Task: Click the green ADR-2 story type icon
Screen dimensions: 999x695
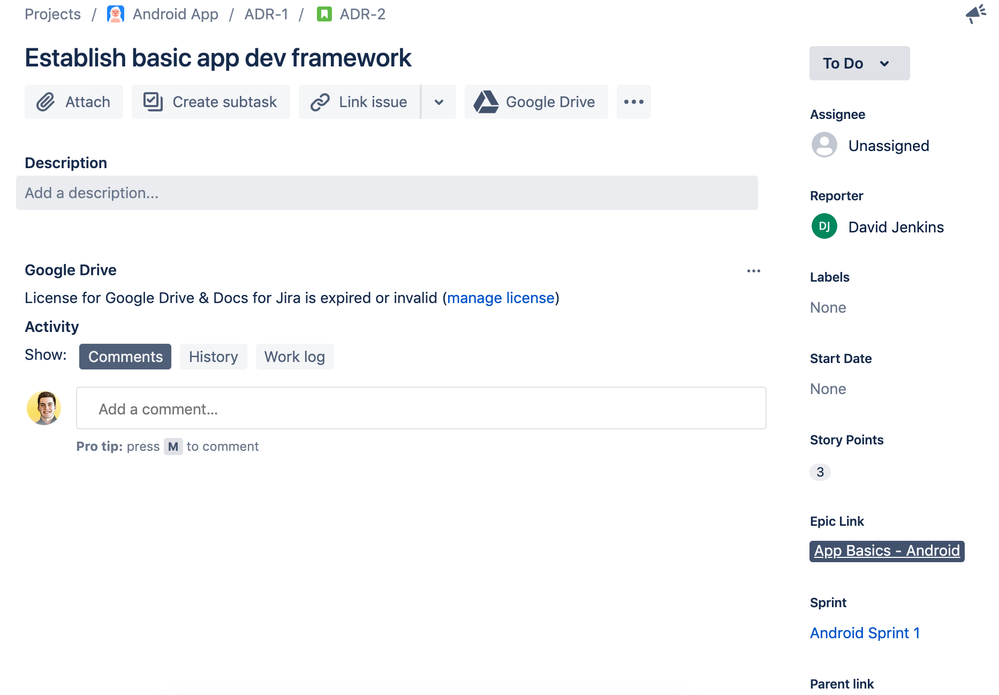Action: click(324, 14)
